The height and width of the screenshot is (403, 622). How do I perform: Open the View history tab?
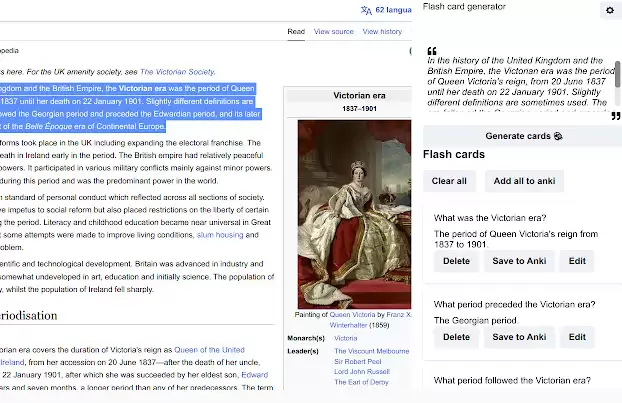[x=382, y=32]
